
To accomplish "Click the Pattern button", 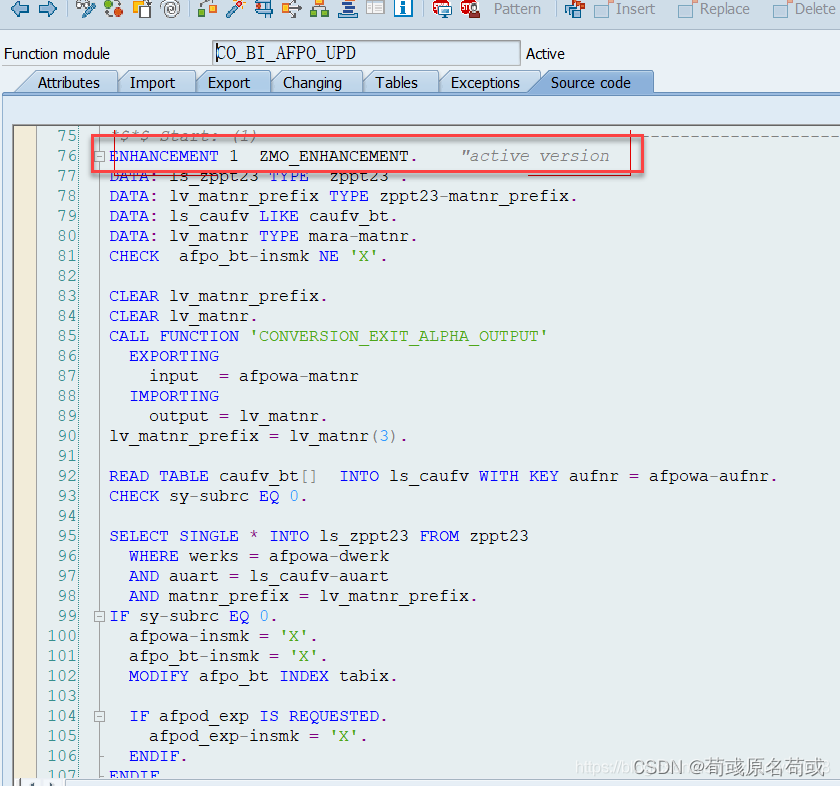I will (518, 10).
